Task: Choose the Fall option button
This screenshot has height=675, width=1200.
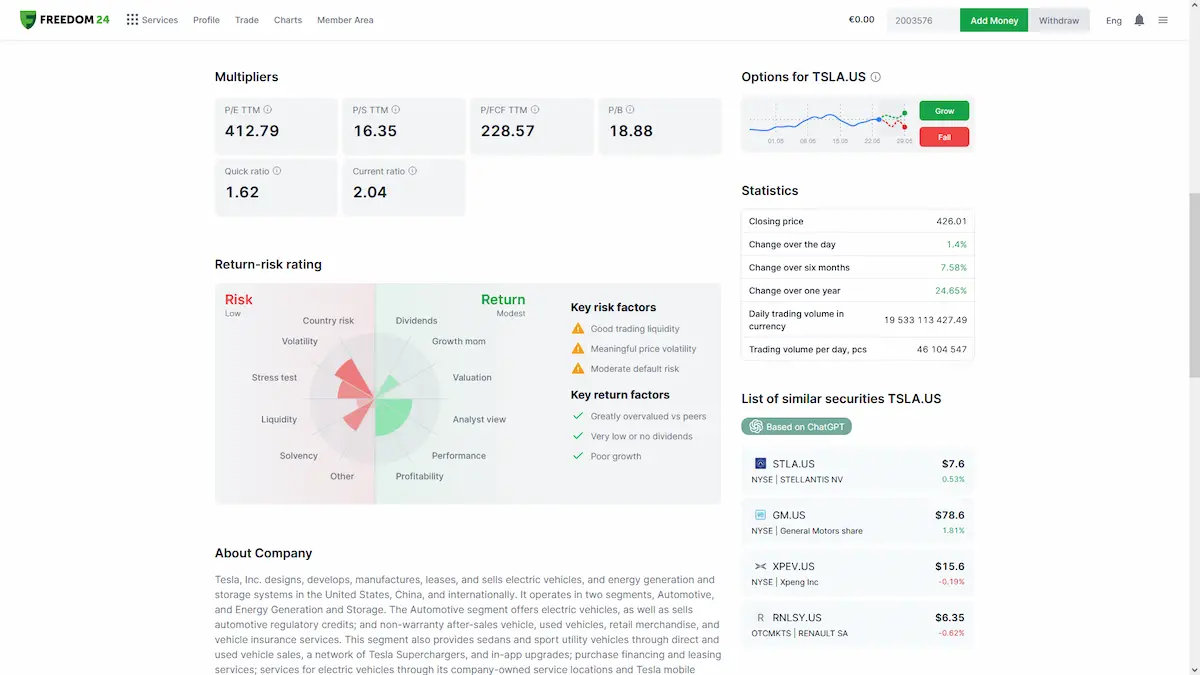Action: click(944, 137)
